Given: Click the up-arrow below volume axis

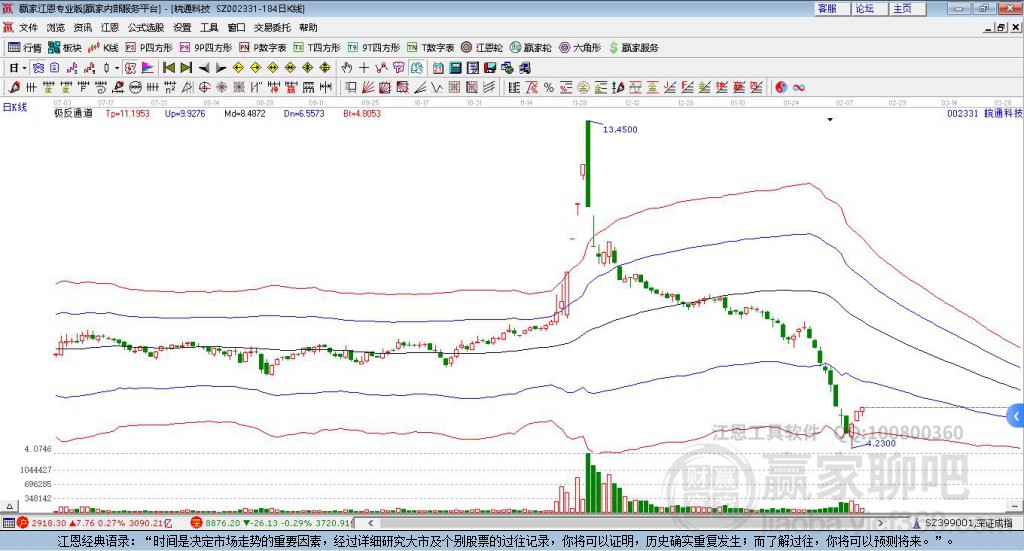Looking at the screenshot, I should coord(9,506).
